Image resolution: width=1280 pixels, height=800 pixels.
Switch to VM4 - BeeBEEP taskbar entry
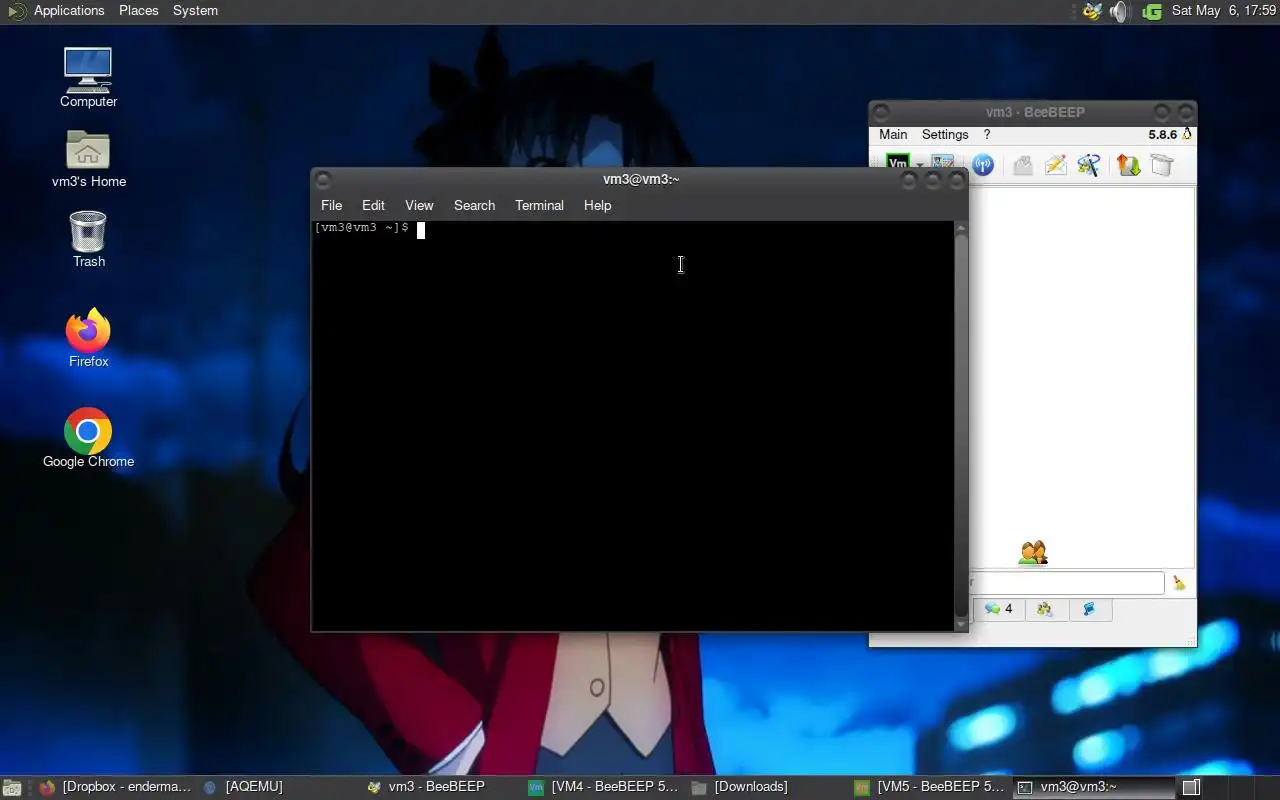tap(604, 787)
